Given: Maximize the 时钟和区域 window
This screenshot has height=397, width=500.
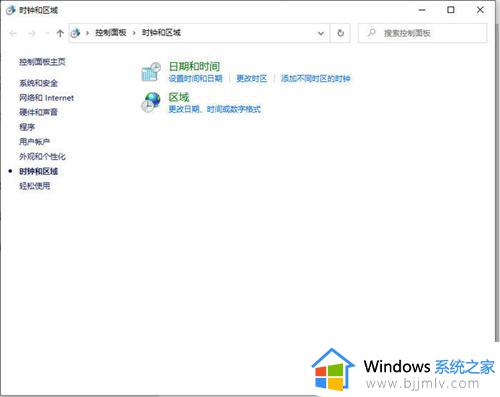Looking at the screenshot, I should 451,10.
